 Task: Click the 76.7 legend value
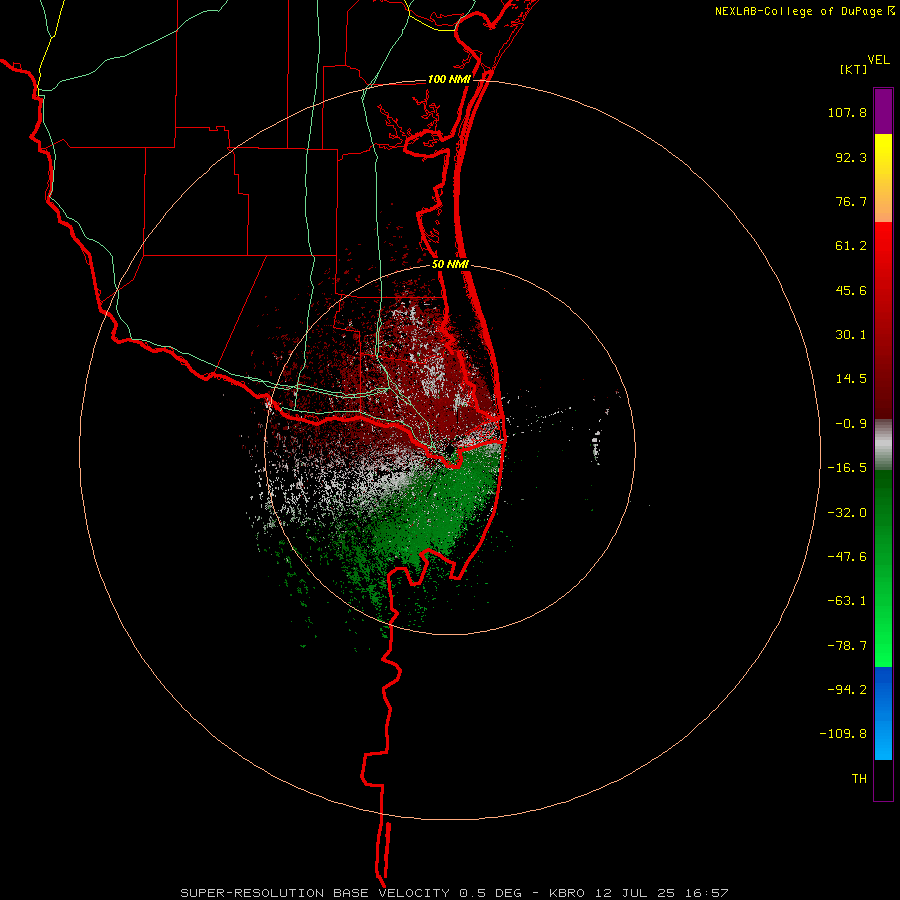point(851,201)
